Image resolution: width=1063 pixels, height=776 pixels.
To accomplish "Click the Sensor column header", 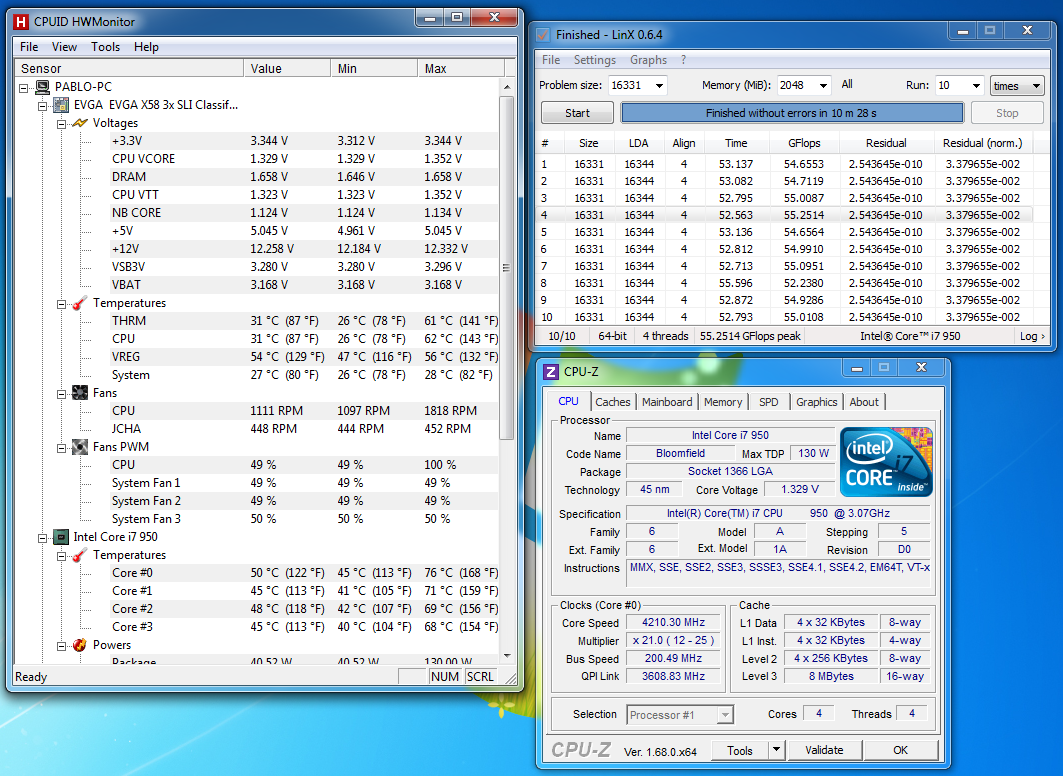I will tap(129, 68).
